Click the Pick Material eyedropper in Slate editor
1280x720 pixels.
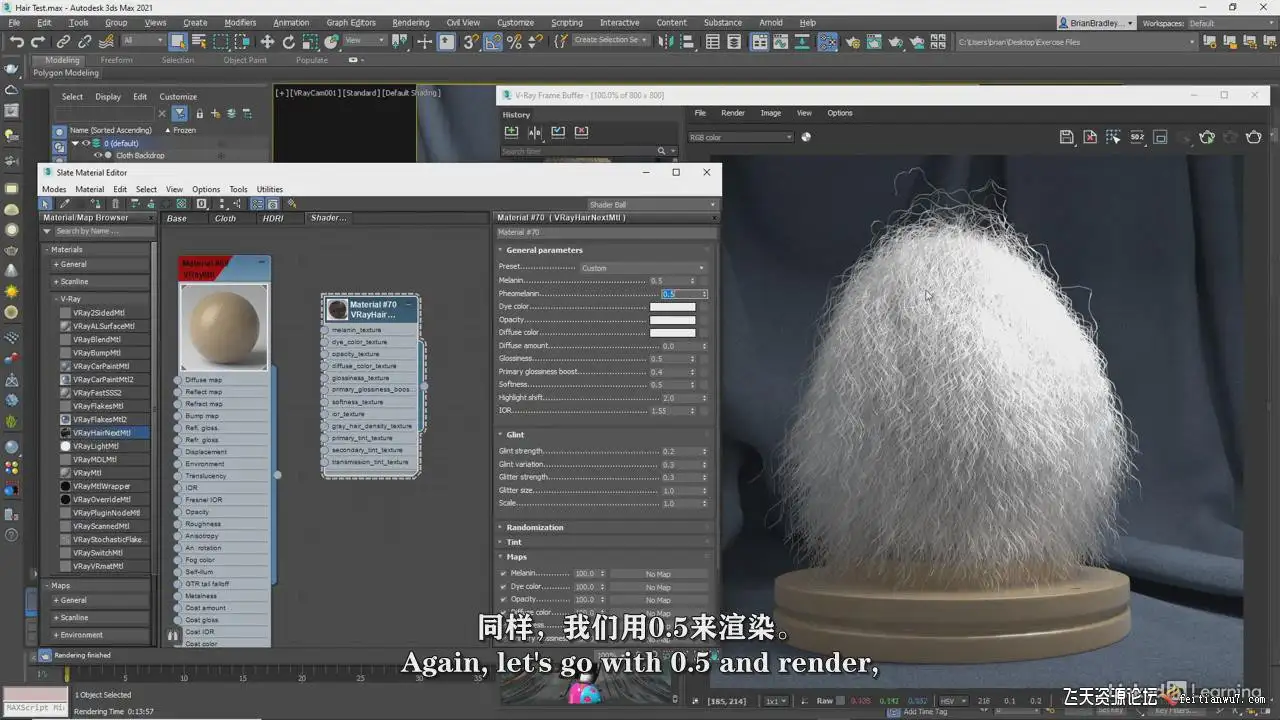tap(65, 204)
